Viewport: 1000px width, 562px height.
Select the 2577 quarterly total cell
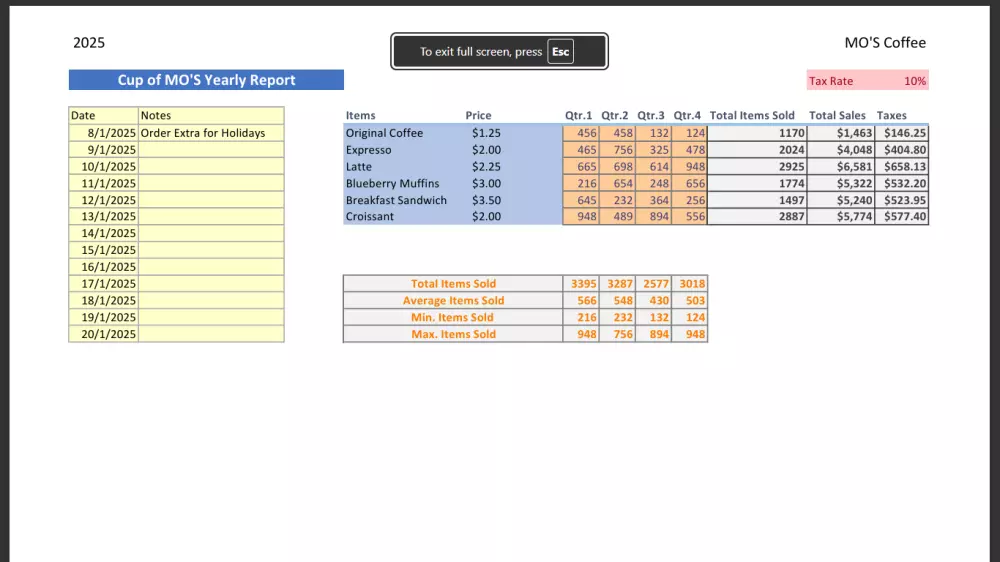pyautogui.click(x=653, y=283)
